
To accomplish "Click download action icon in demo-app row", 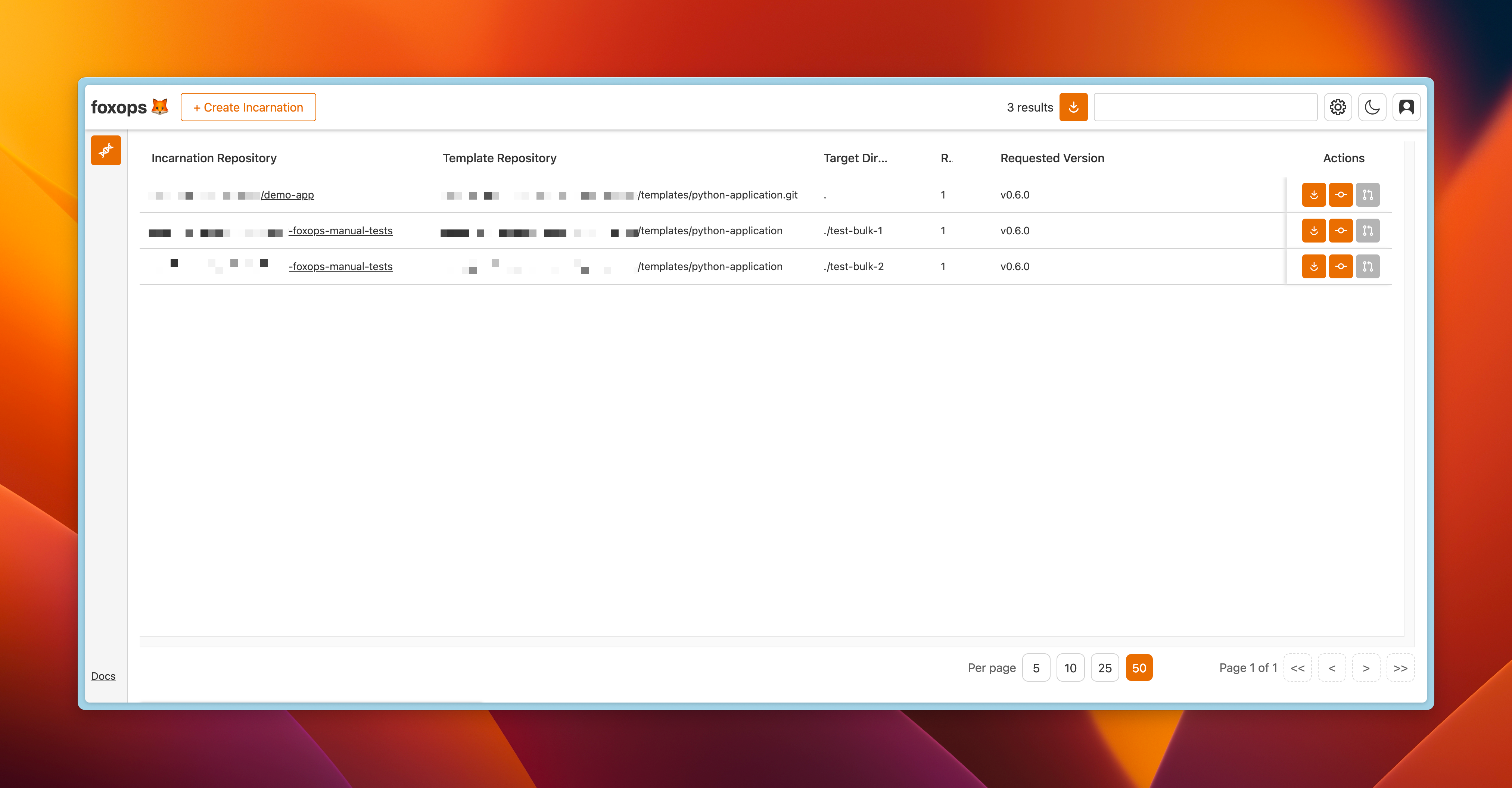I will [1314, 195].
